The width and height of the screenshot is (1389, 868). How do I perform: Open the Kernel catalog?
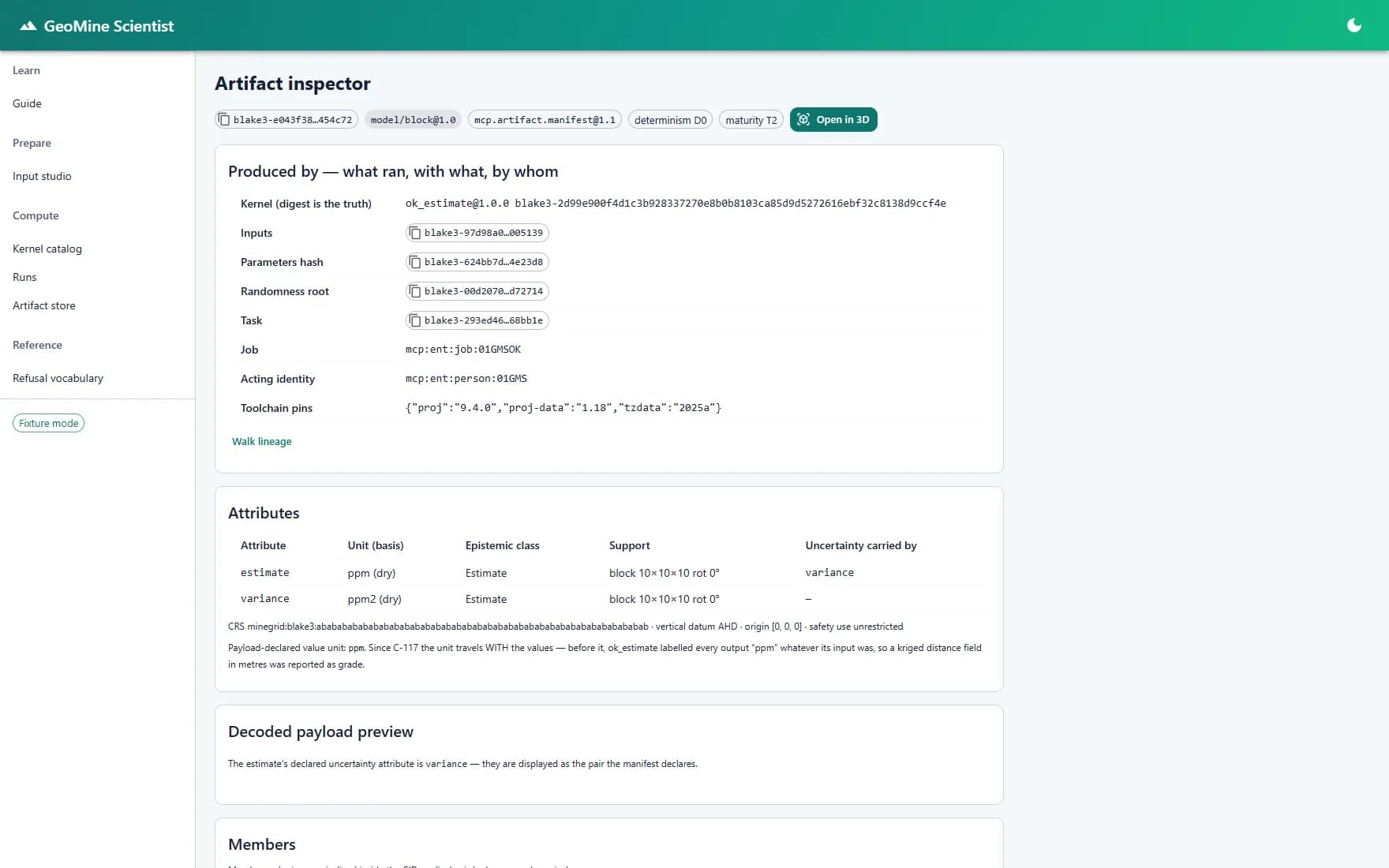tap(47, 249)
